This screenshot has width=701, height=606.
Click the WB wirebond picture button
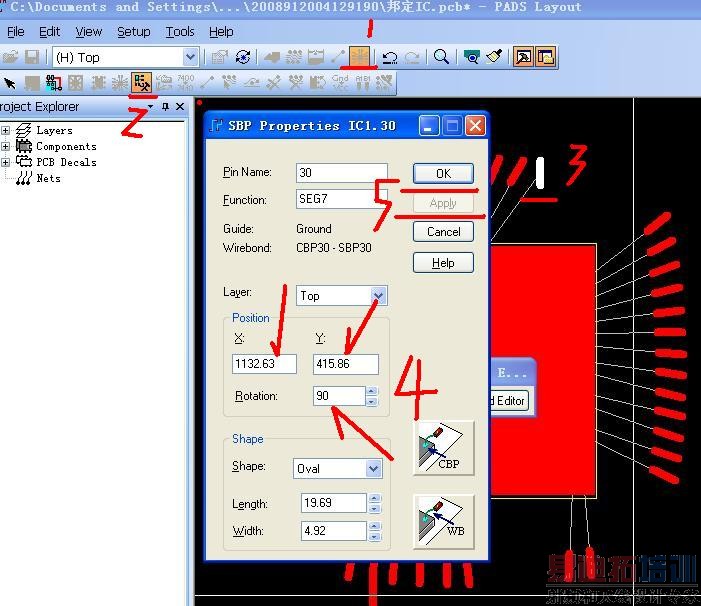tap(443, 522)
